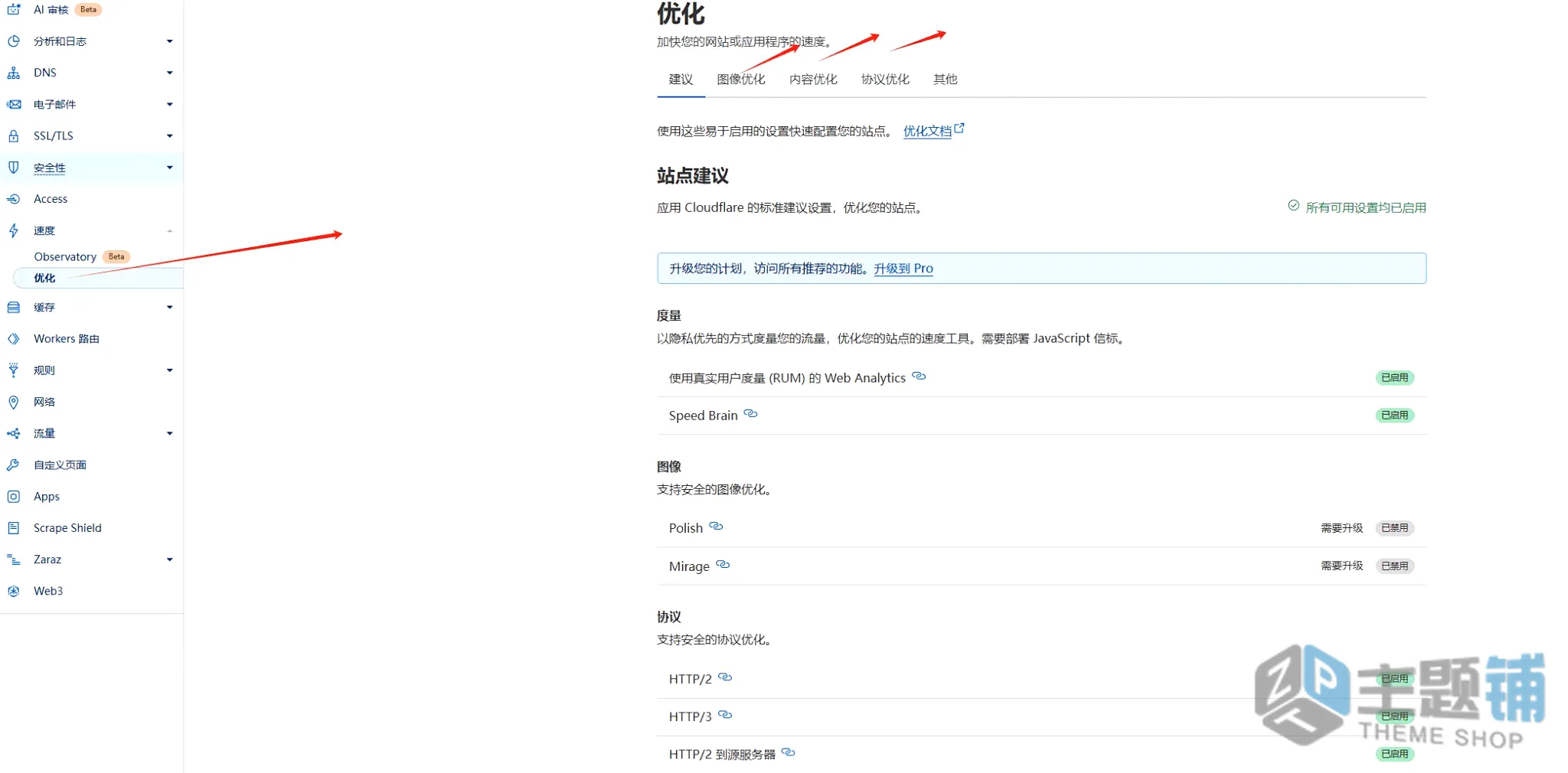Viewport: 1568px width, 773px height.
Task: Expand the 流量 menu arrow
Action: click(x=170, y=434)
